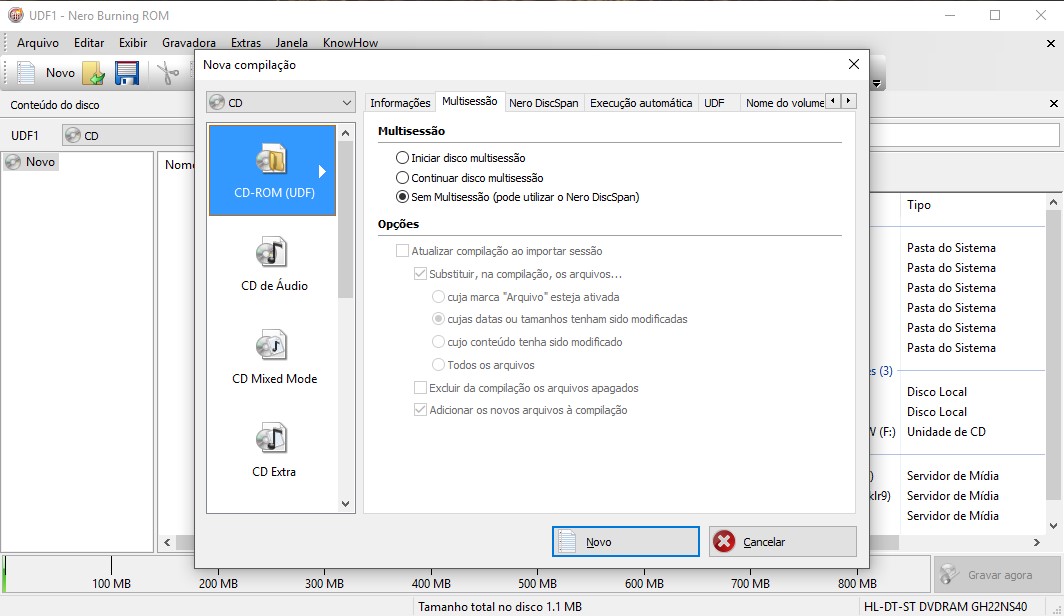This screenshot has height=616, width=1064.
Task: Click the horizontal scroll right arrow
Action: pos(1036,542)
